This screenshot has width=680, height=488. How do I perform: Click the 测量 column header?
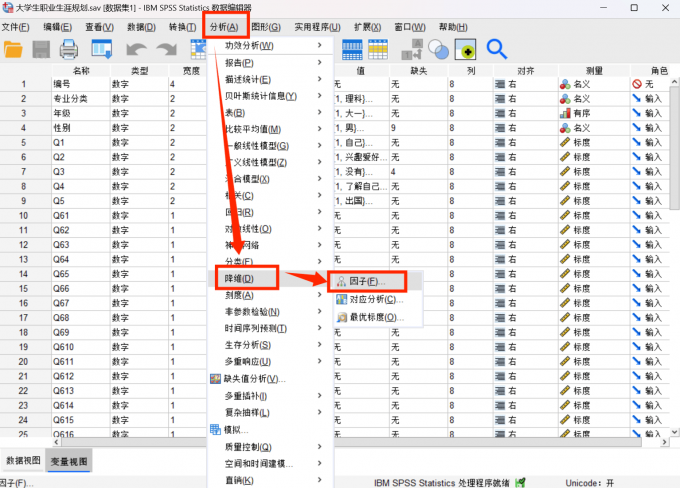(x=594, y=71)
